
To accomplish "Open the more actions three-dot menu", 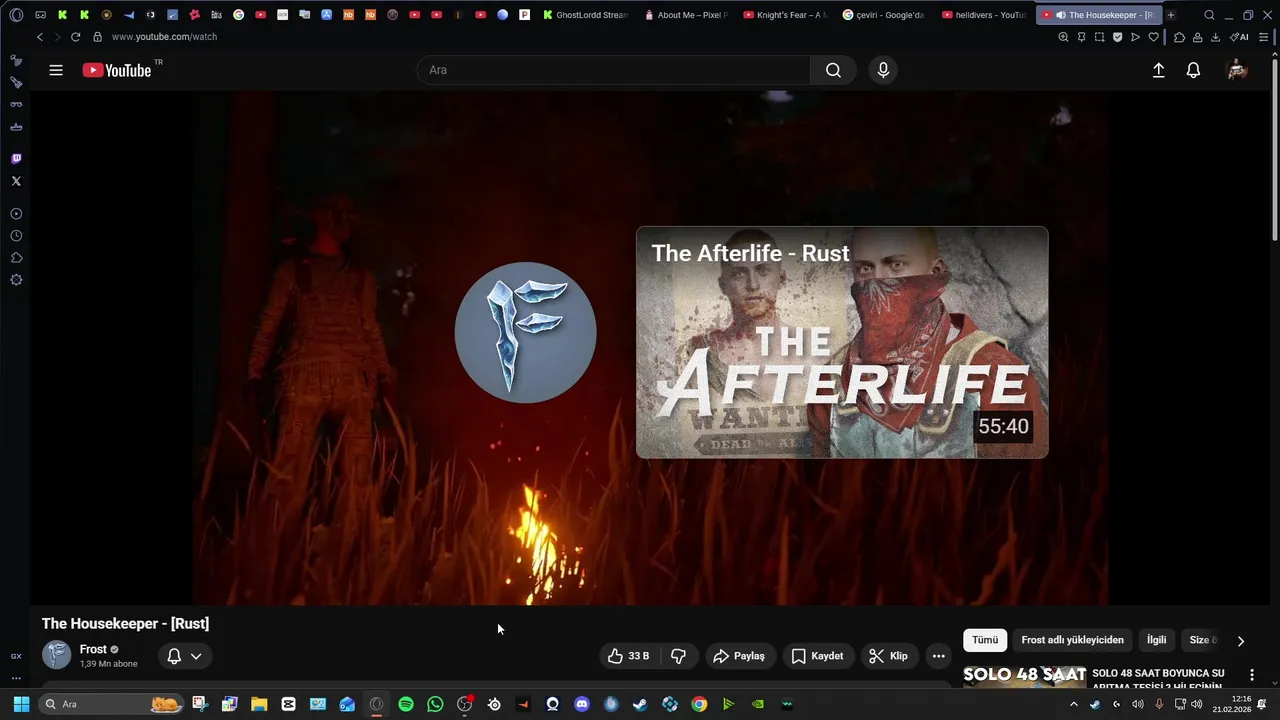I will pos(938,656).
